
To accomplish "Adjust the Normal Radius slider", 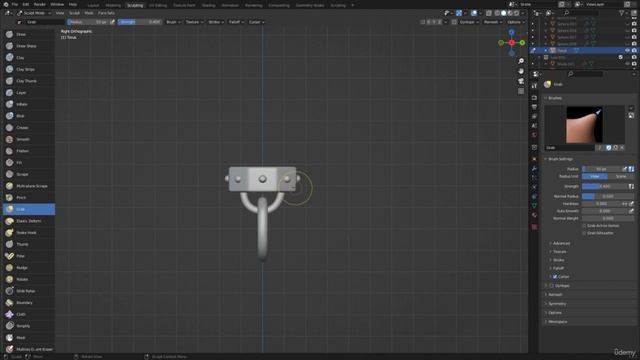I will click(608, 196).
